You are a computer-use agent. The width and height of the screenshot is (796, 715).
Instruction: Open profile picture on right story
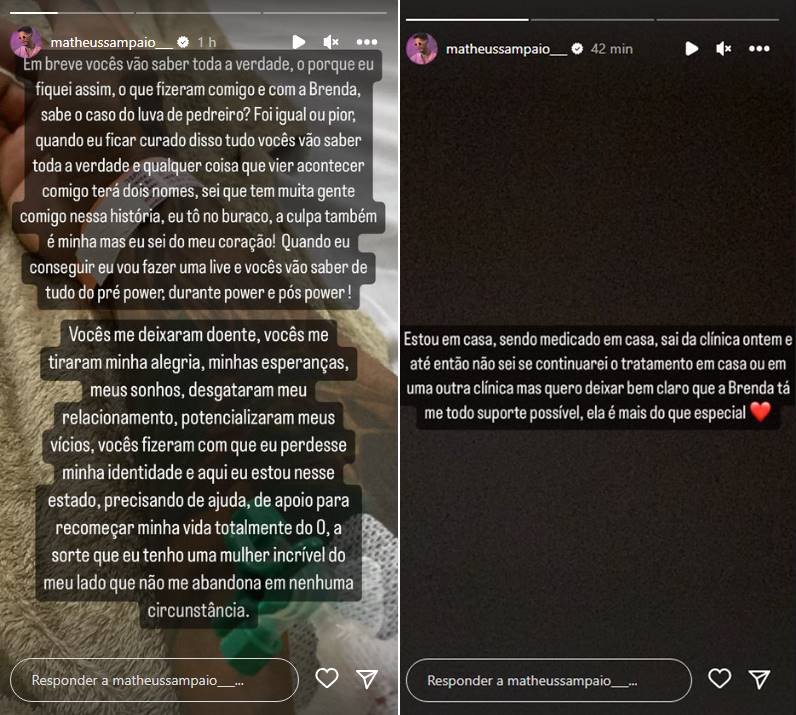[422, 49]
